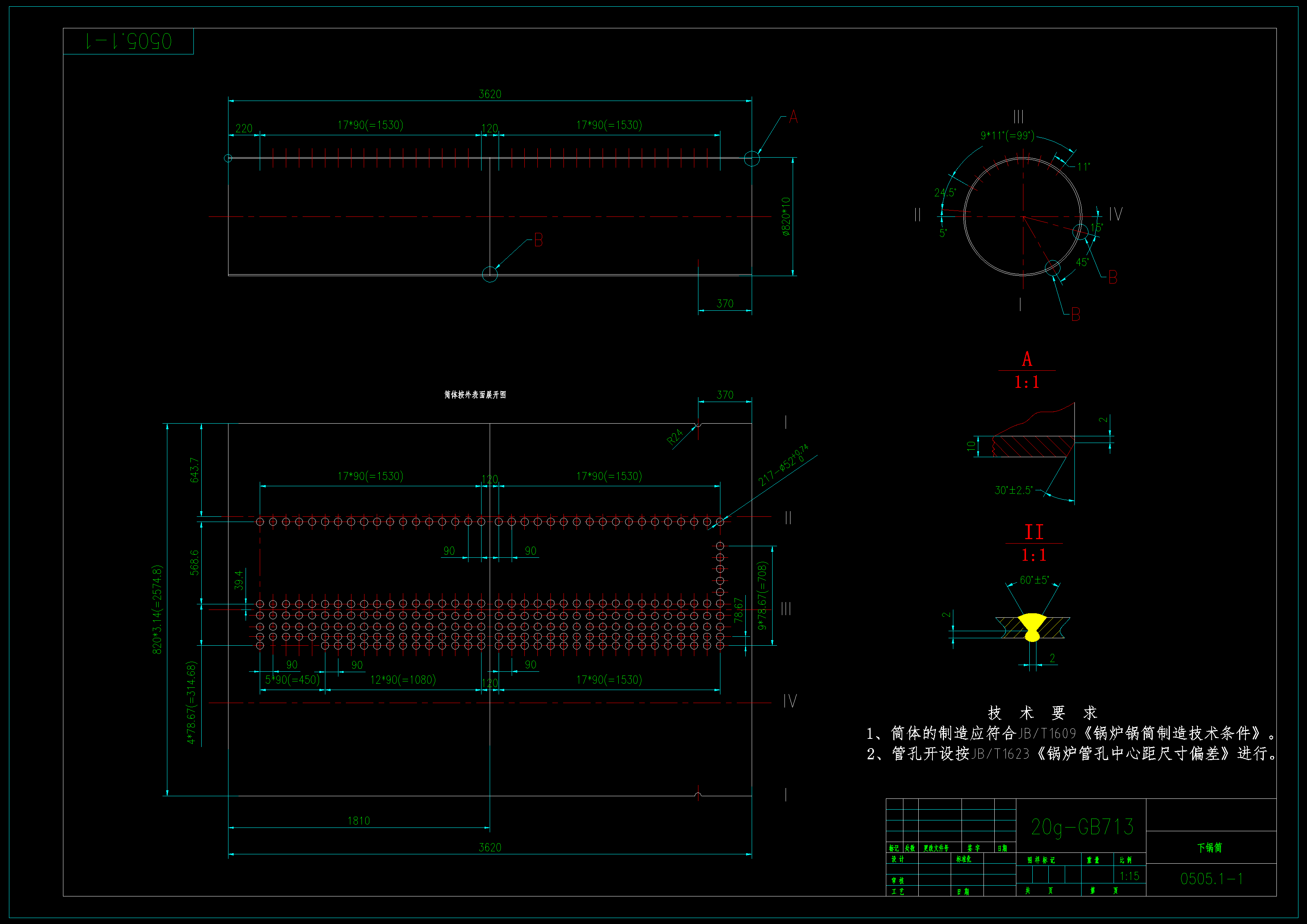Viewport: 1307px width, 924px height.
Task: Click the mirrored drawing number 0505.1-1 in the top-left box
Action: [x=129, y=41]
